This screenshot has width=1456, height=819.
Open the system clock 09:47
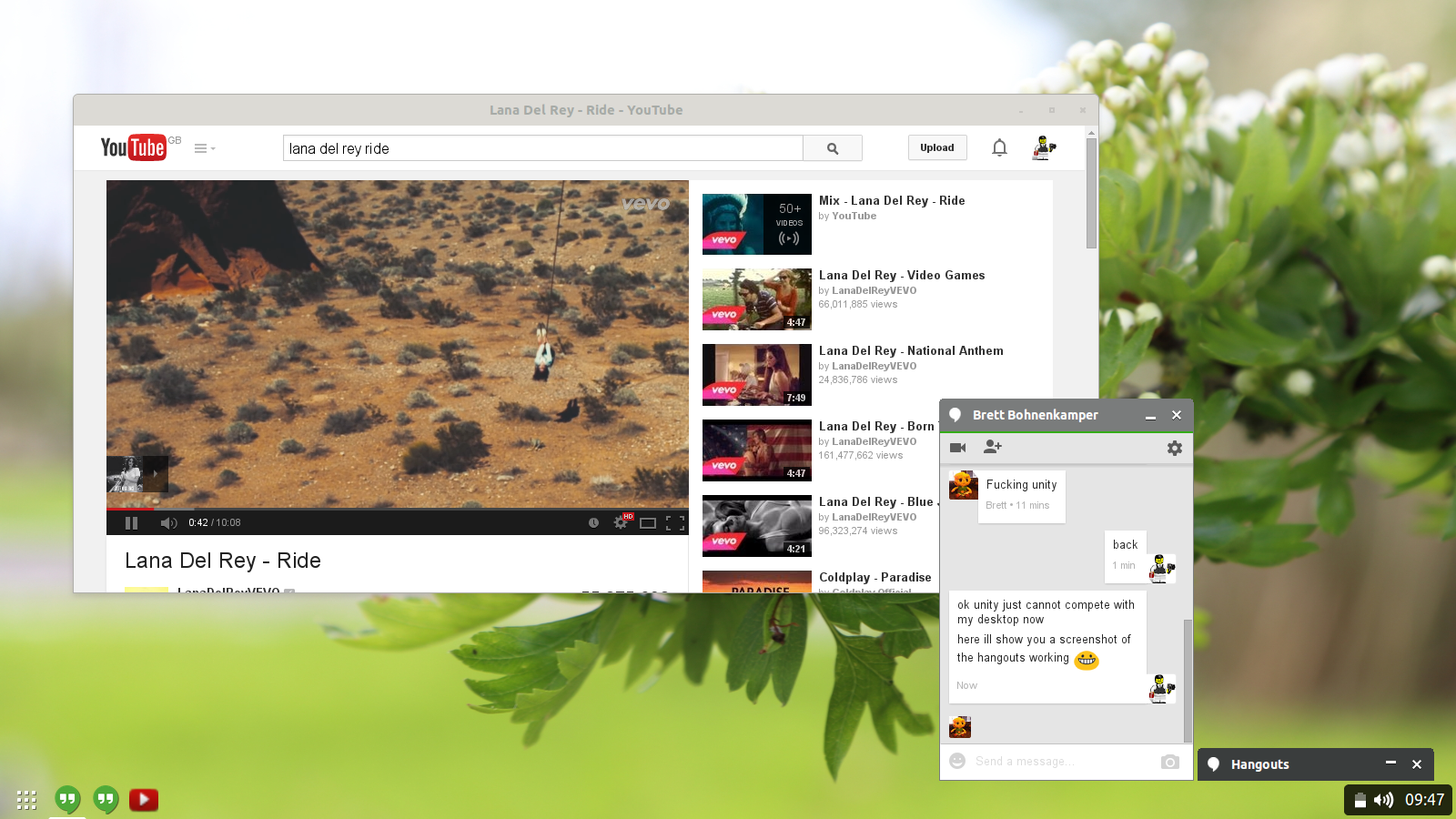1424,800
